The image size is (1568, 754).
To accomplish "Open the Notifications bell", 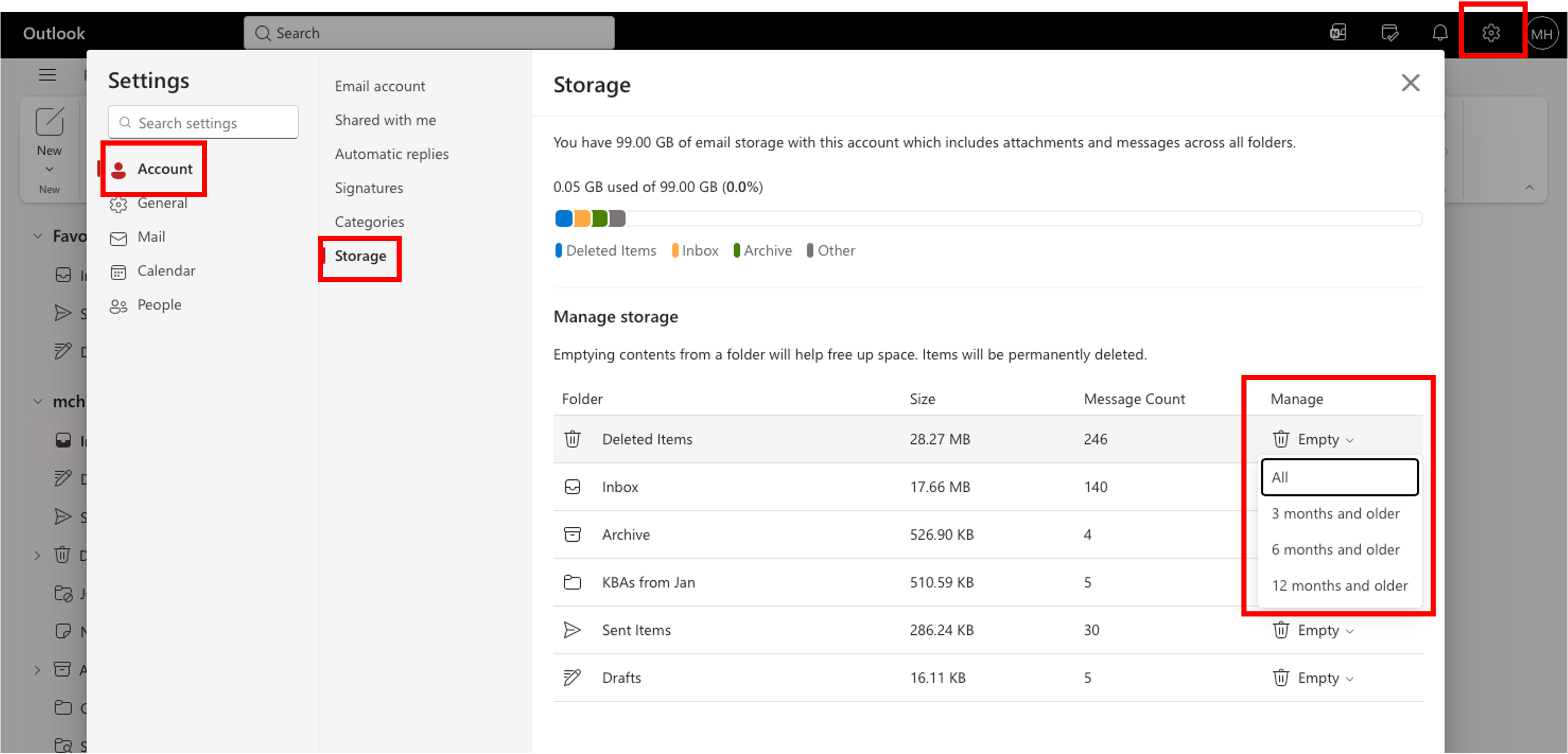I will coord(1440,33).
